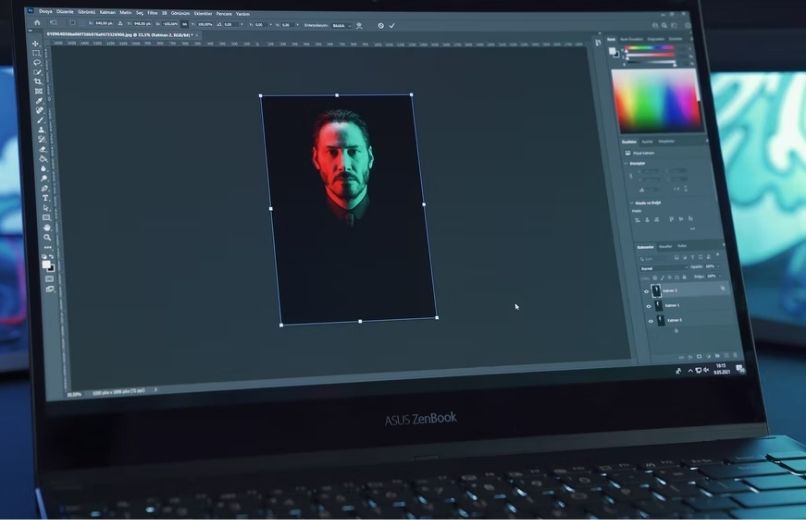Screen dimensions: 806x520
Task: Select the Crop tool
Action: [38, 81]
